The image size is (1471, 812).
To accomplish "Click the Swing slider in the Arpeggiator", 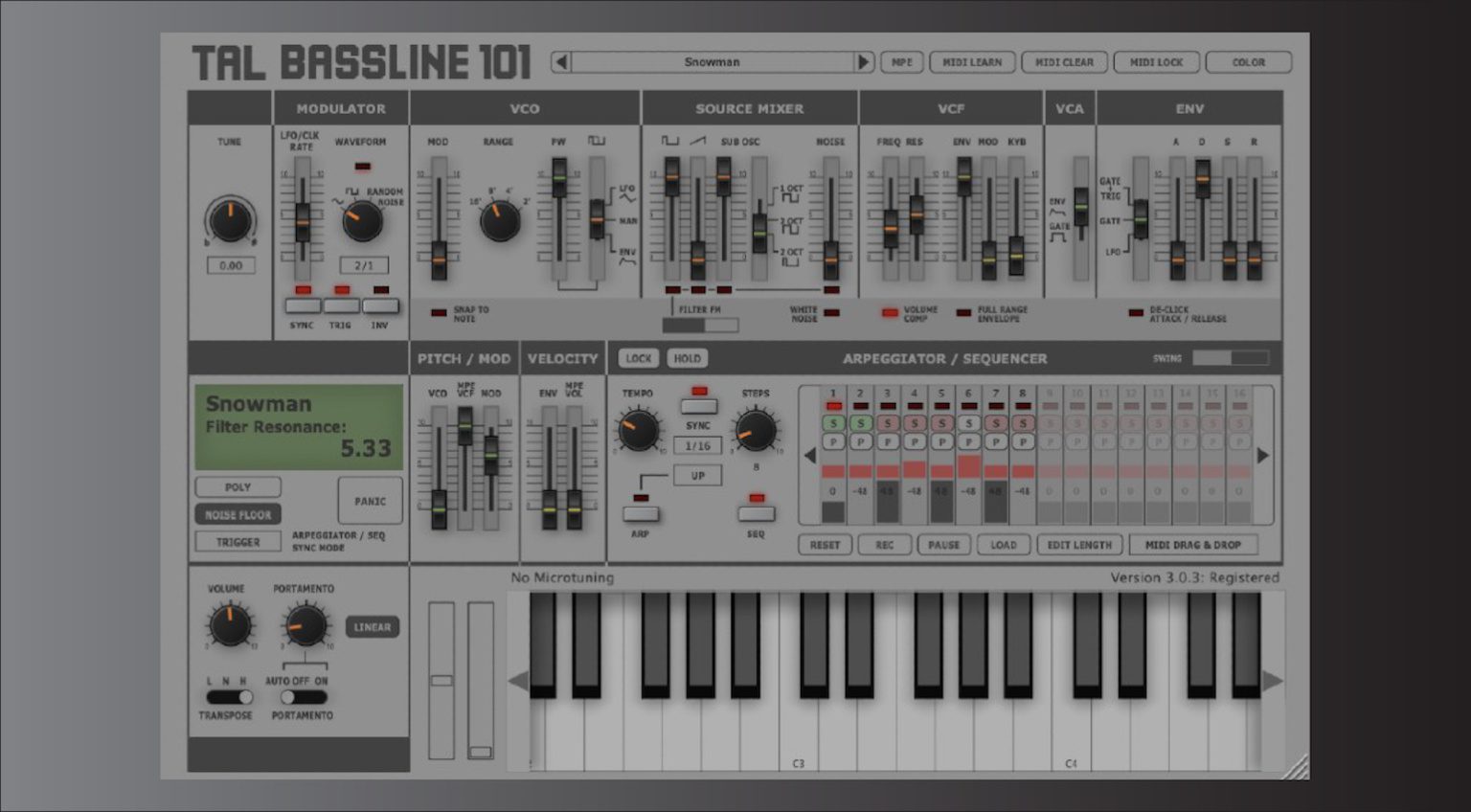I will pyautogui.click(x=1231, y=357).
